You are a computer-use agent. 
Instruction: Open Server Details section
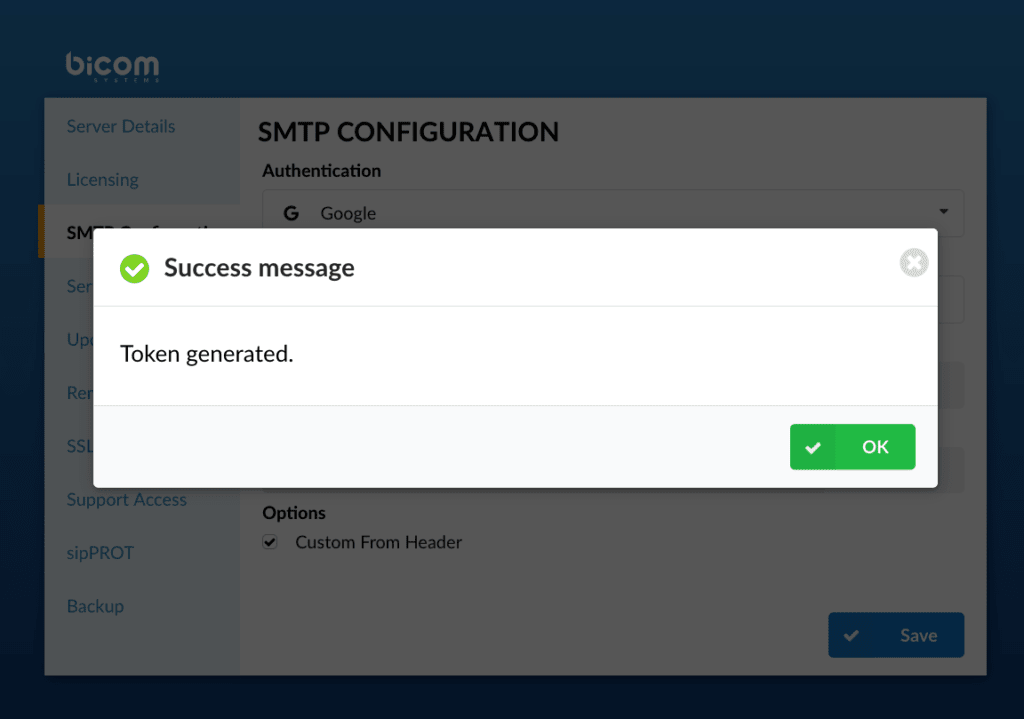121,126
